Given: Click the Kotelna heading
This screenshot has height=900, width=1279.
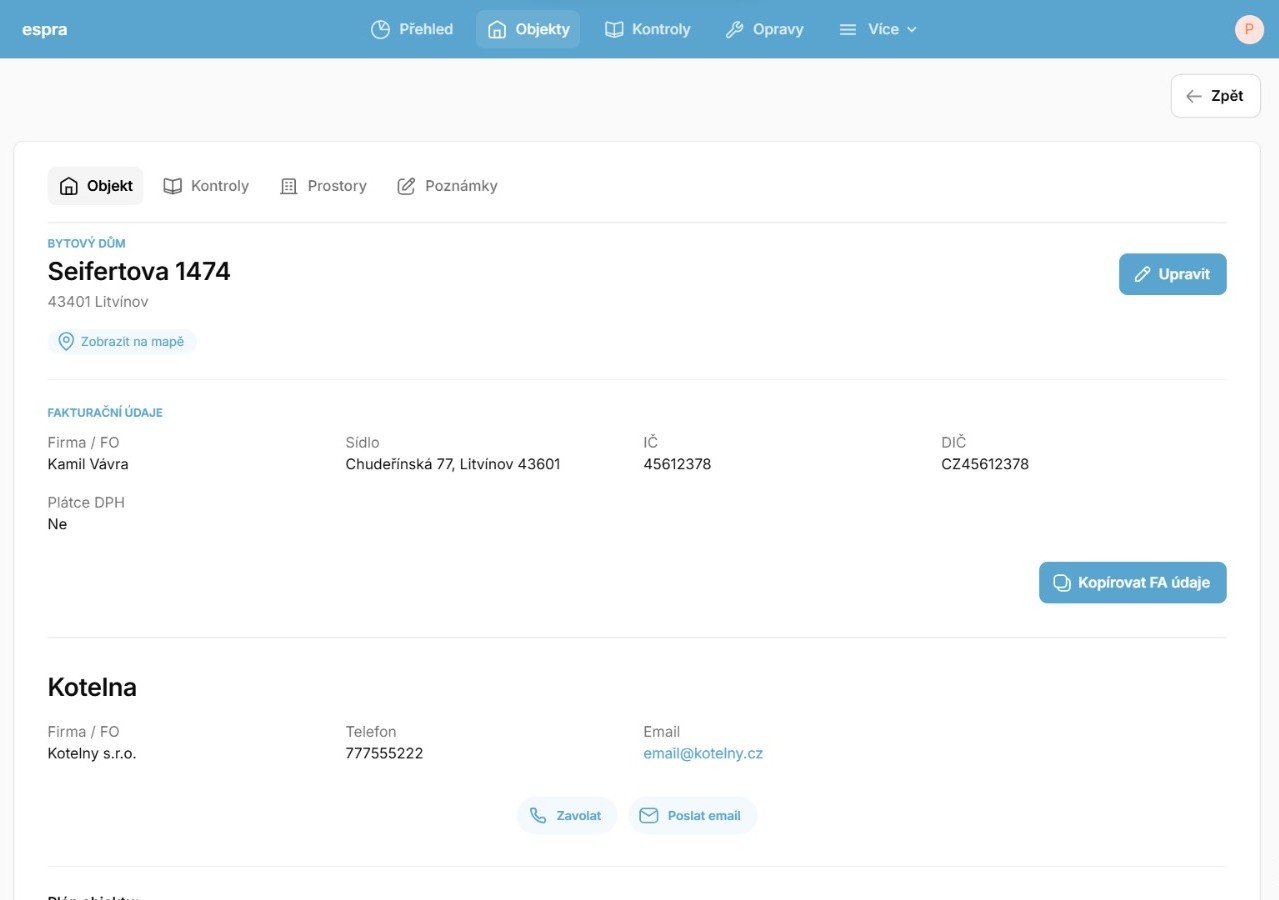Looking at the screenshot, I should pos(92,688).
